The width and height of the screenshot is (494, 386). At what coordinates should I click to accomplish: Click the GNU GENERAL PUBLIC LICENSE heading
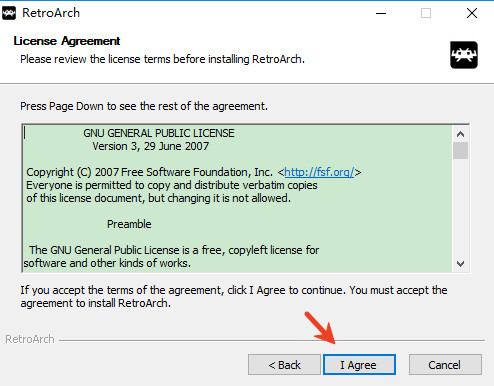pos(159,133)
